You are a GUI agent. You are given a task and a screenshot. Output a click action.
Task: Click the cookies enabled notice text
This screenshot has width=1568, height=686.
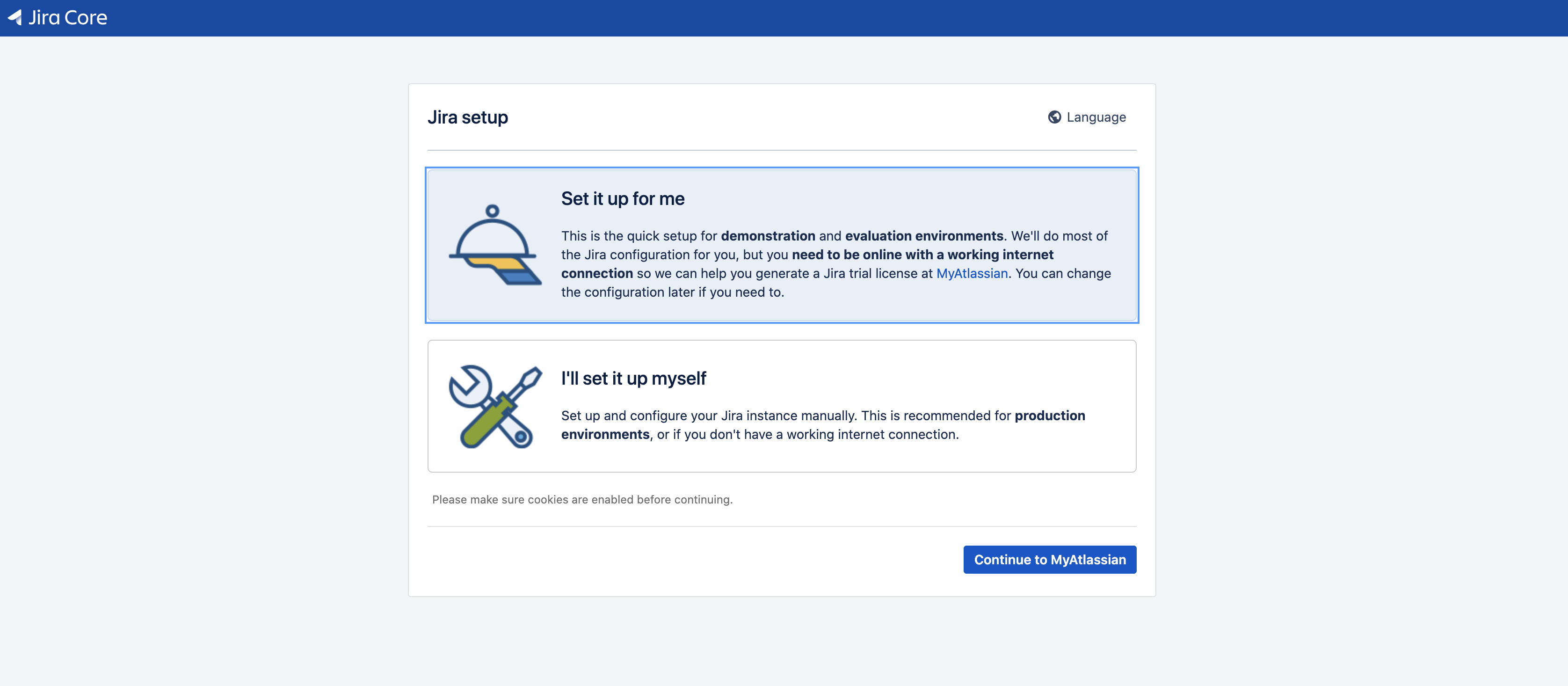[x=582, y=499]
